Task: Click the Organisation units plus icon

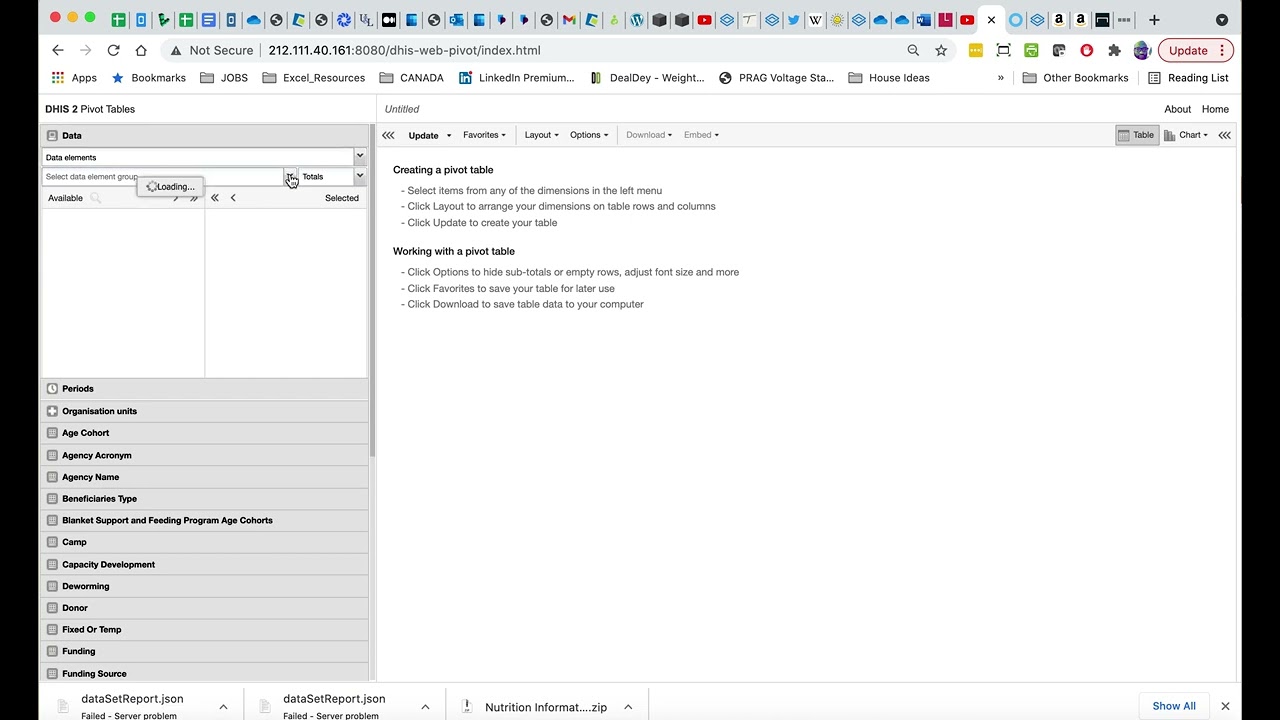Action: pos(52,411)
